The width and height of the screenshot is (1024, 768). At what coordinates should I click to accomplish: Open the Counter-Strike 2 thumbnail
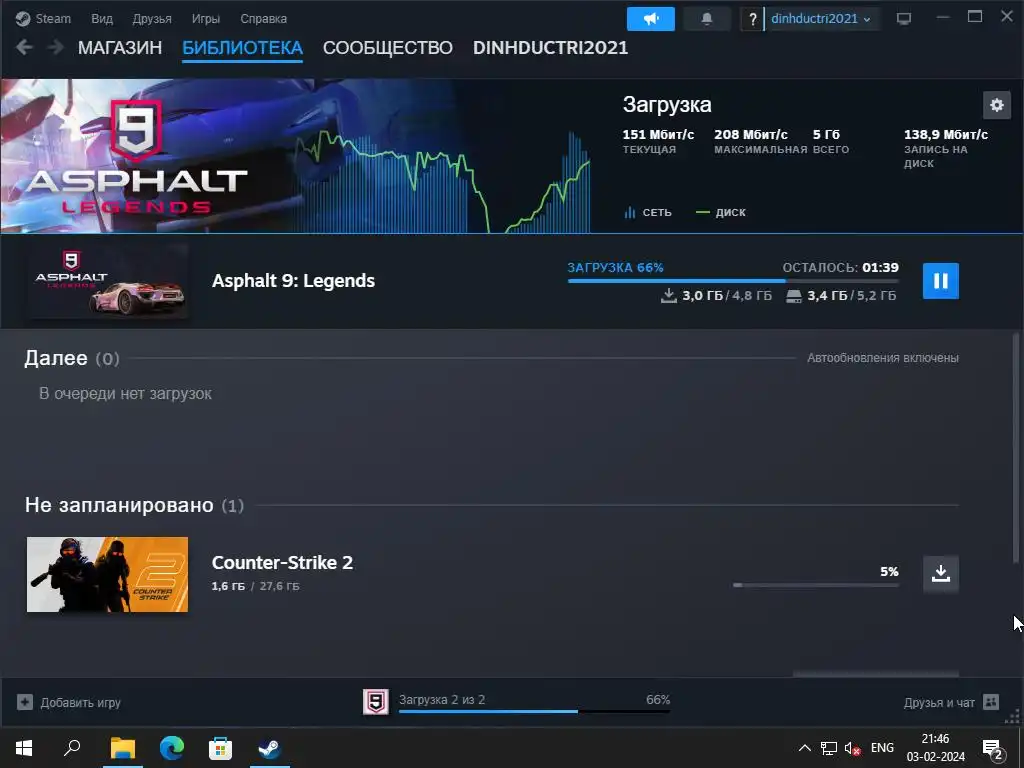point(107,574)
